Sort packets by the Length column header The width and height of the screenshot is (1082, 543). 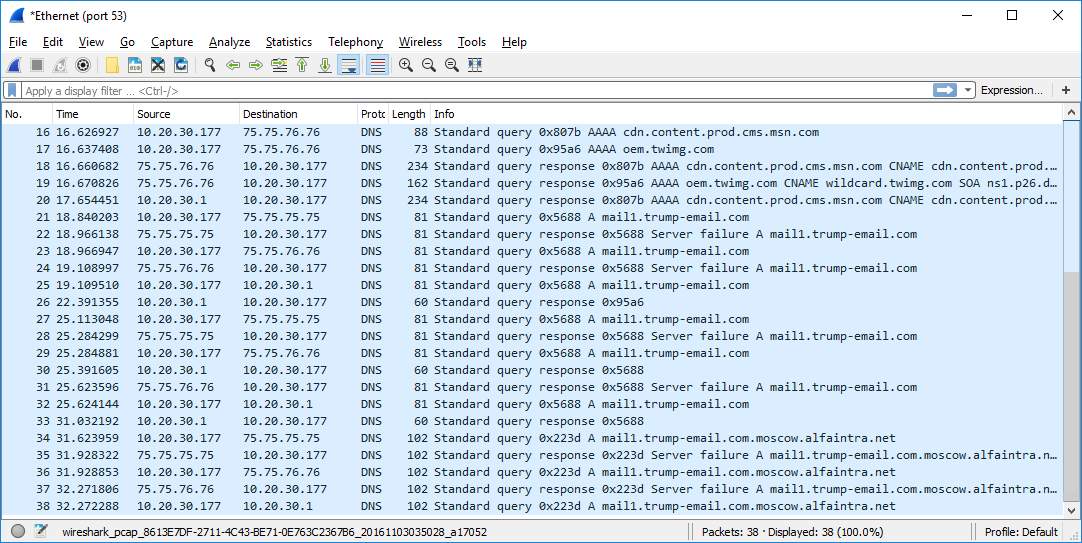click(x=409, y=114)
